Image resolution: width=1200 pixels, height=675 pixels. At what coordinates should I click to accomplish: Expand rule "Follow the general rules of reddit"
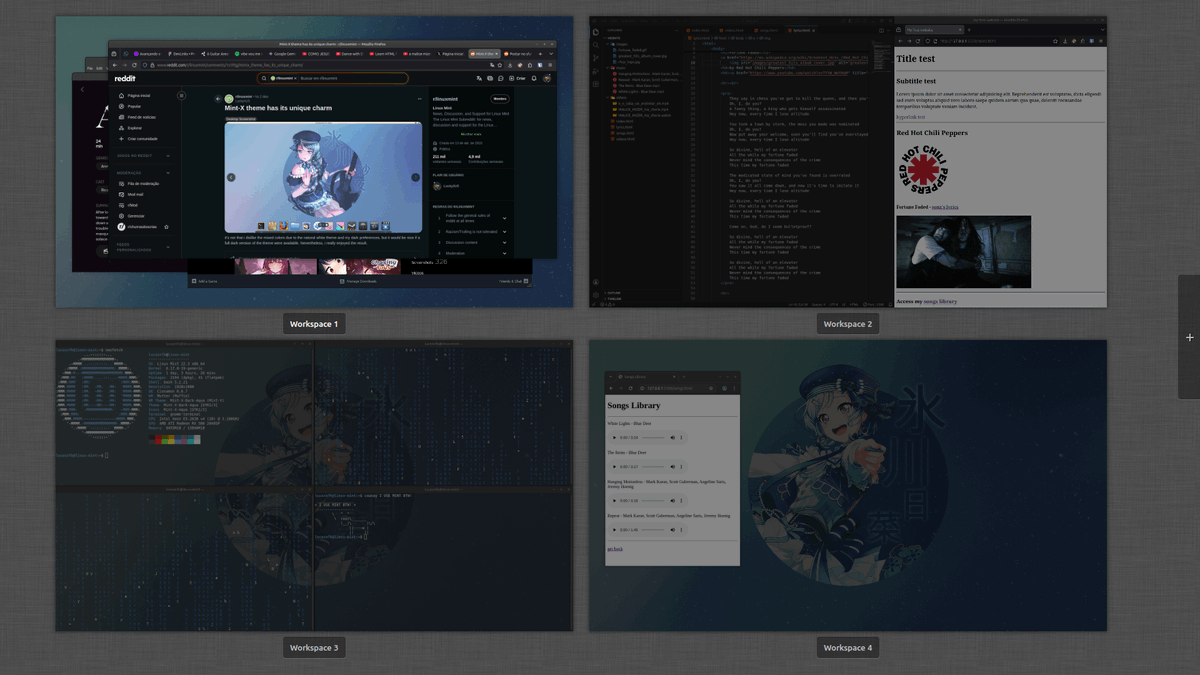pyautogui.click(x=470, y=218)
